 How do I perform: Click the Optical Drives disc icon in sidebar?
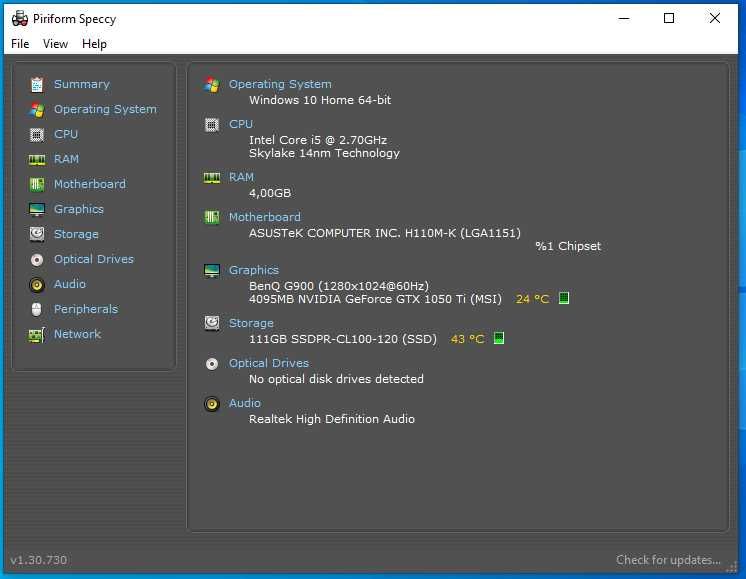[x=37, y=260]
